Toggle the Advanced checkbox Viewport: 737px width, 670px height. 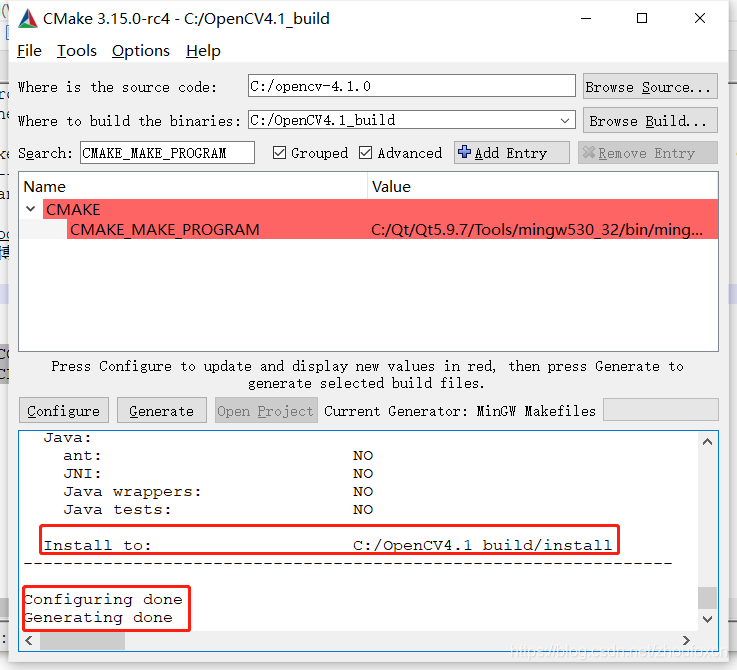[x=365, y=153]
